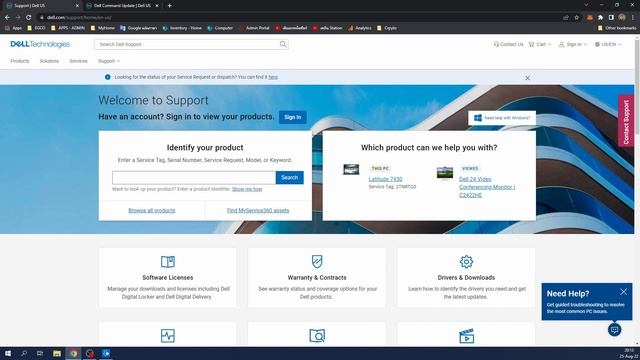Open the Analytics bookmark
The height and width of the screenshot is (360, 640).
click(360, 28)
